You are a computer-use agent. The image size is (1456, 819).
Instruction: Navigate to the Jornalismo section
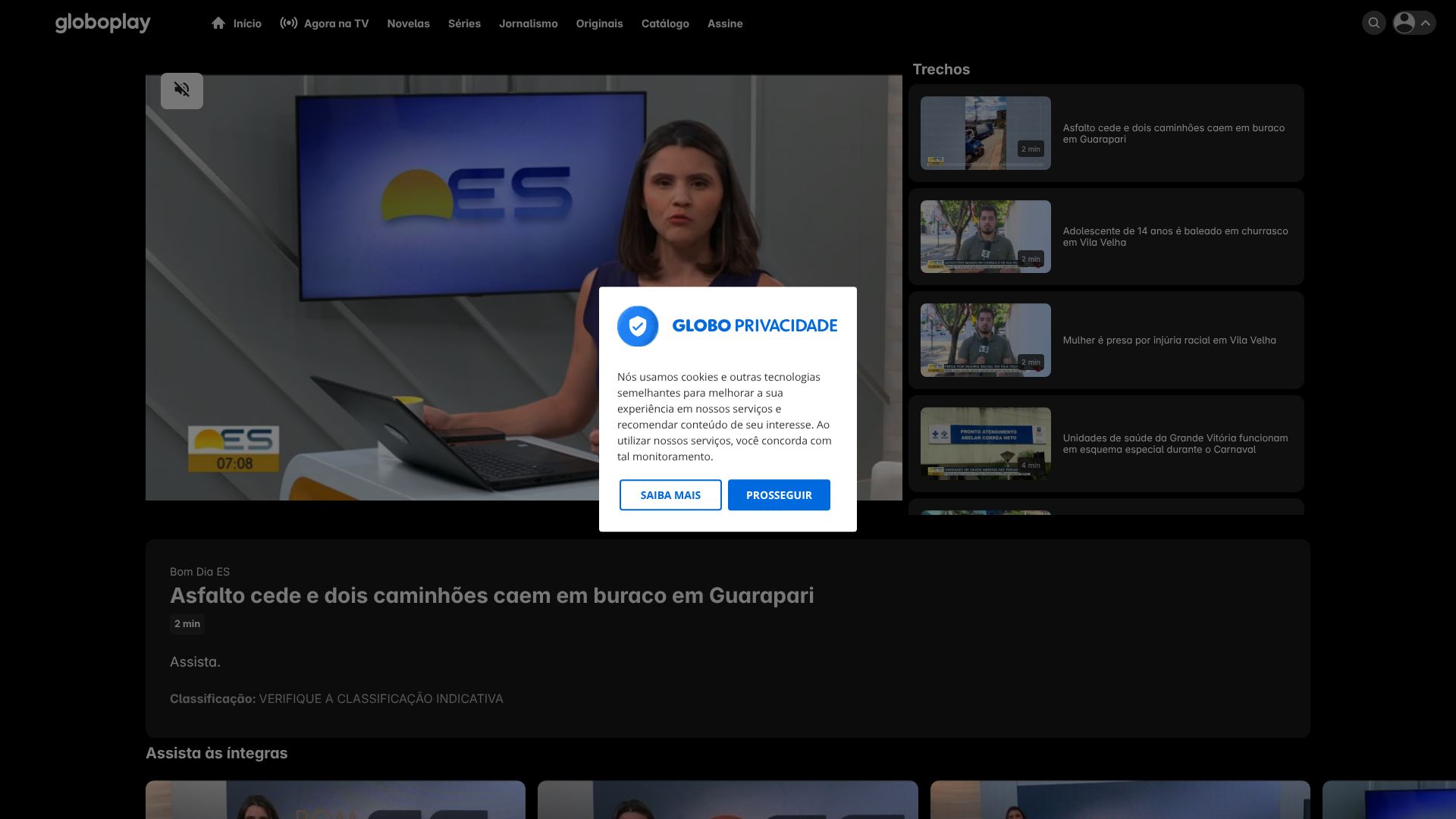(x=528, y=24)
